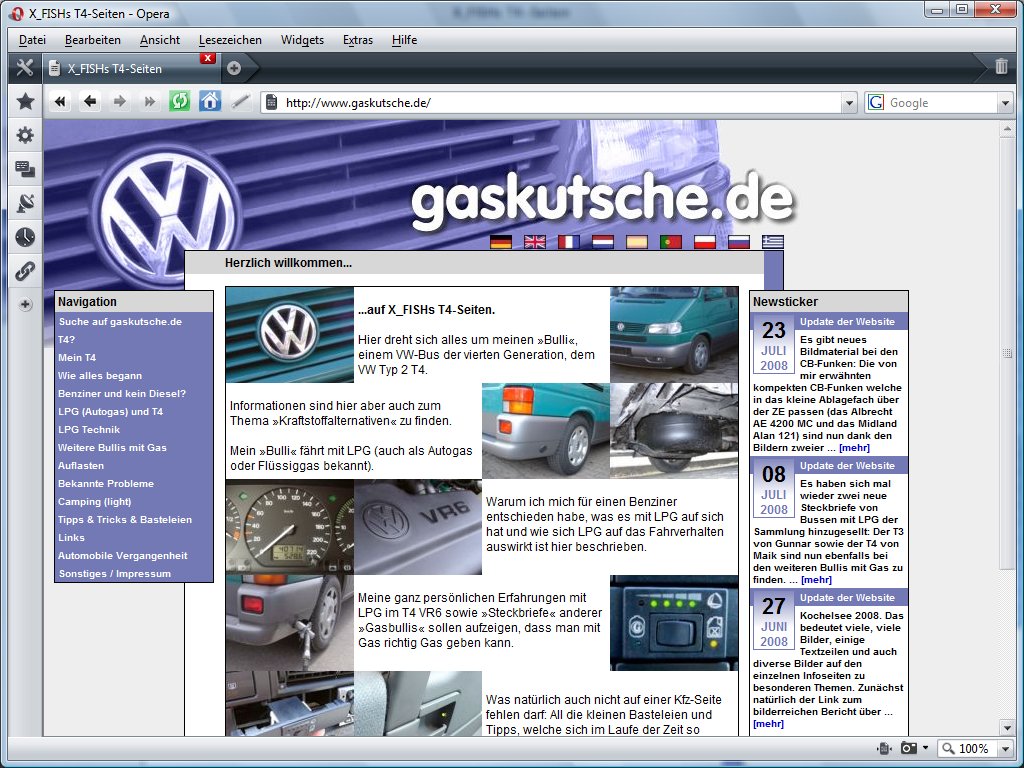Reload the page with the green icon

[x=180, y=101]
